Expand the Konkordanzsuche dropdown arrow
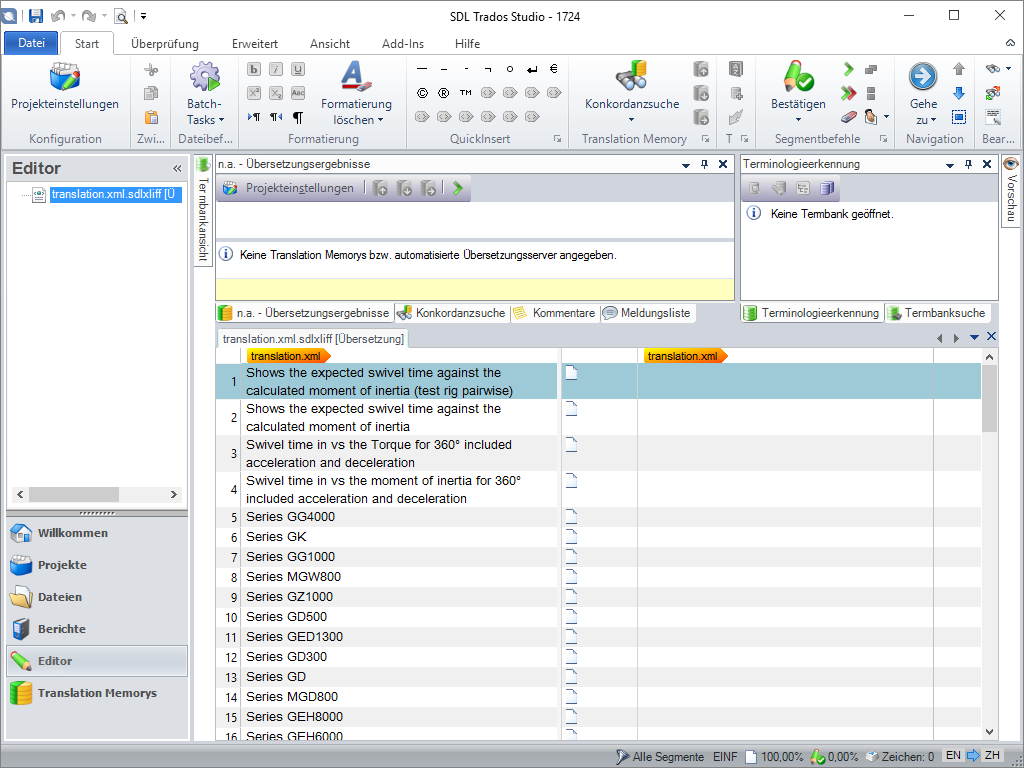Screen dimensions: 1024x768 (632, 120)
